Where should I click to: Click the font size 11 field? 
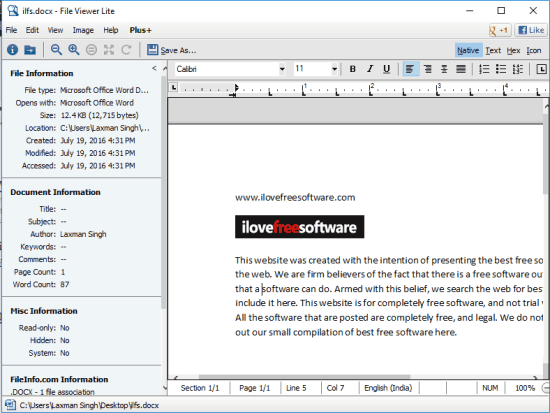(x=312, y=69)
